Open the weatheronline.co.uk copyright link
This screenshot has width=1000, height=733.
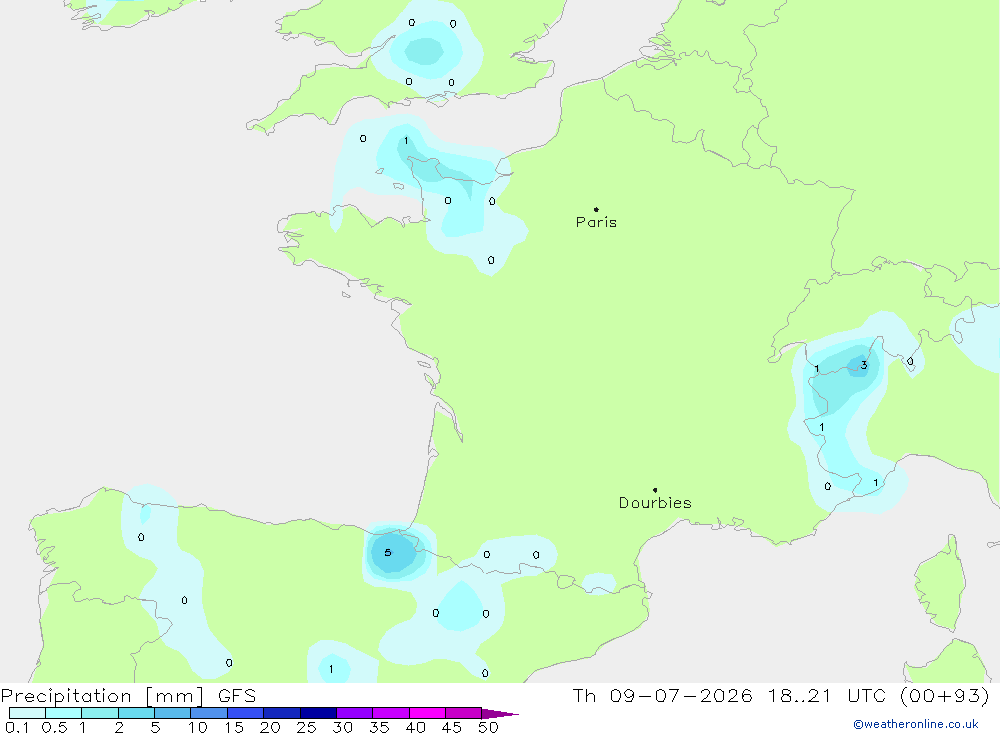click(916, 724)
